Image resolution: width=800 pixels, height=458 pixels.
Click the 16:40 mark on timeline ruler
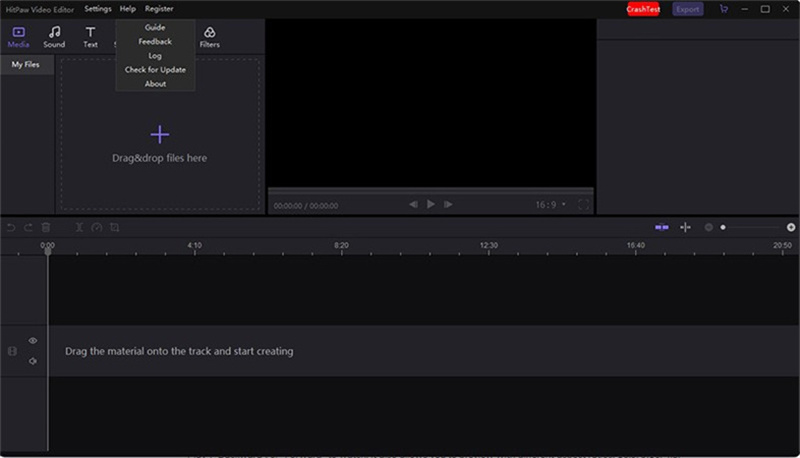(x=636, y=246)
